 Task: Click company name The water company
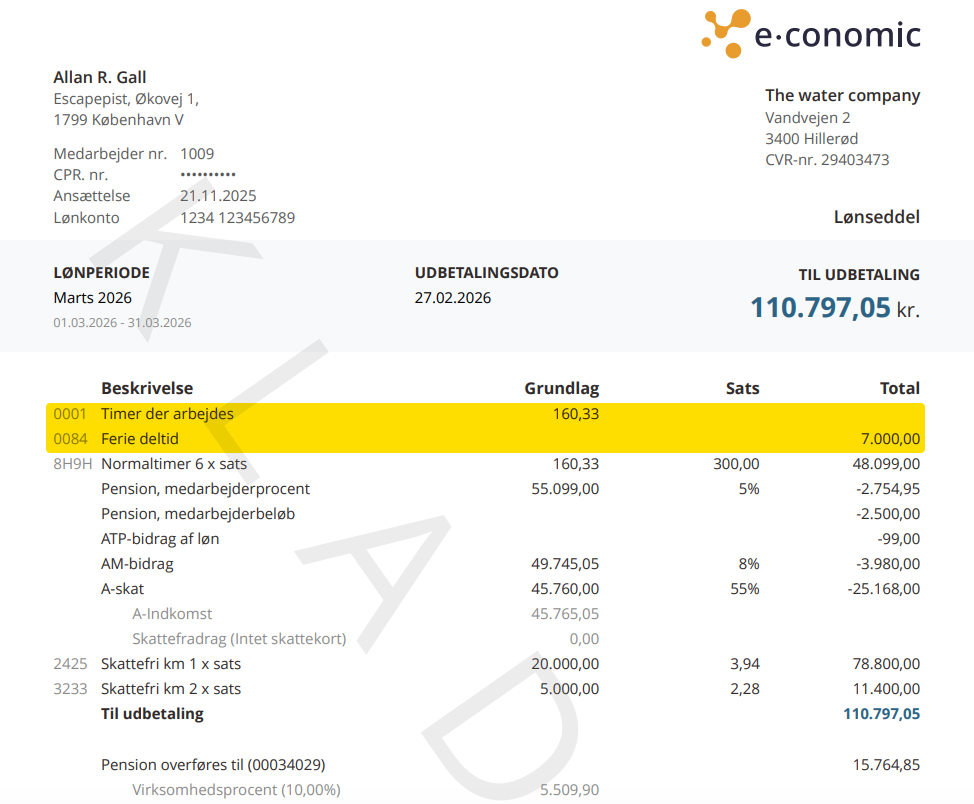pyautogui.click(x=842, y=96)
